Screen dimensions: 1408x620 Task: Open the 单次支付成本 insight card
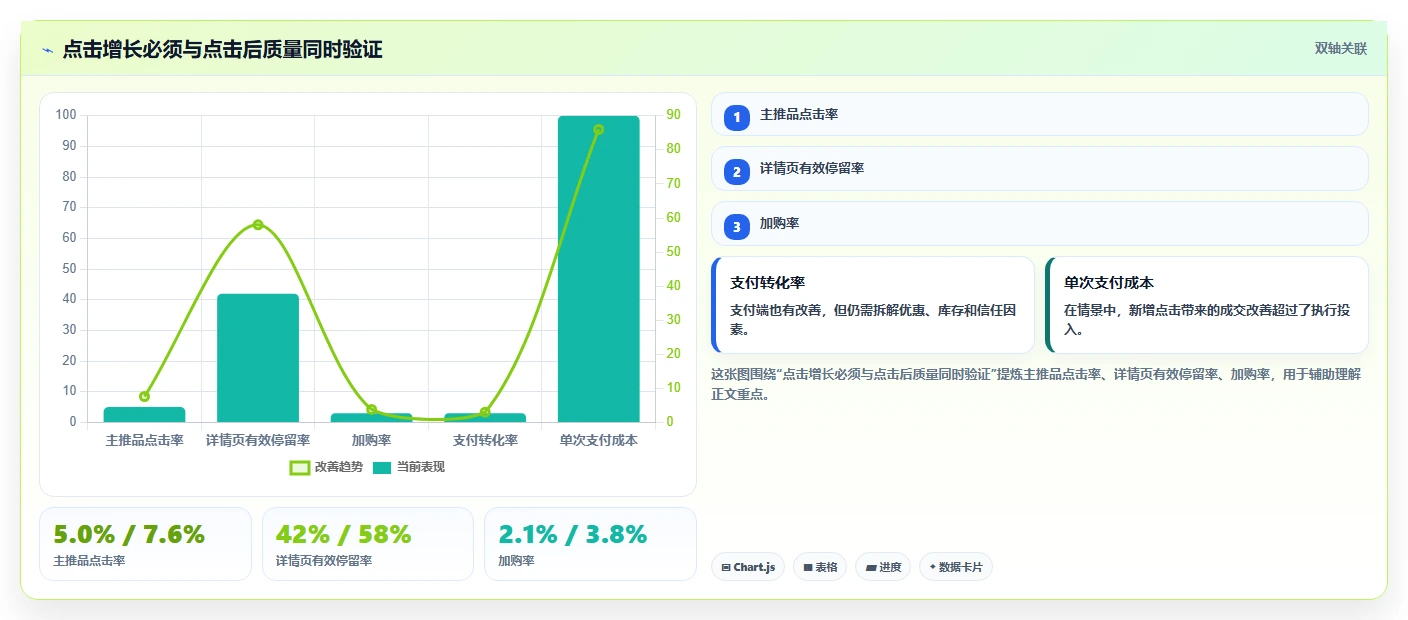(x=1207, y=305)
